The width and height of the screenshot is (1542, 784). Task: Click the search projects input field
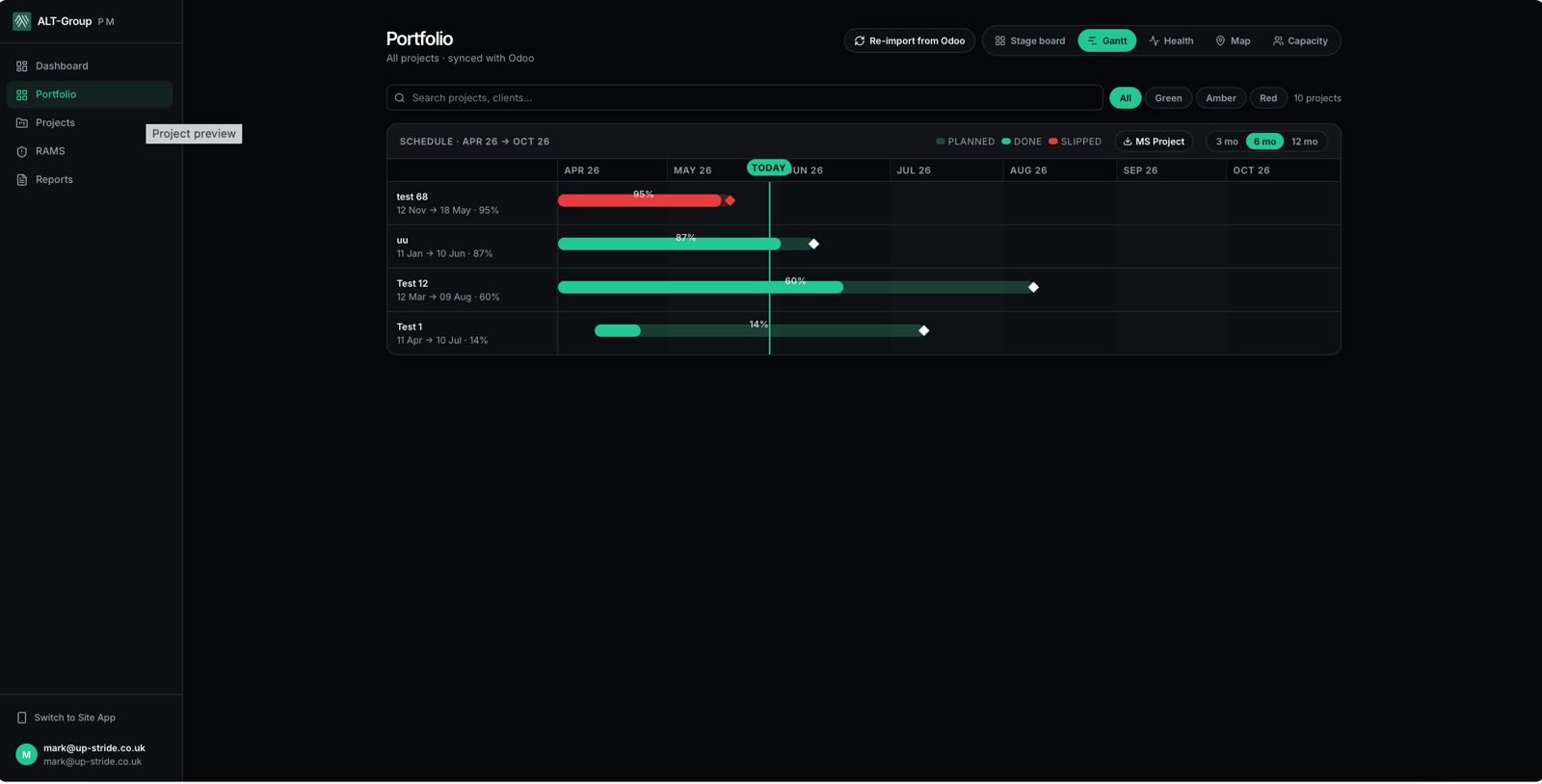point(744,97)
